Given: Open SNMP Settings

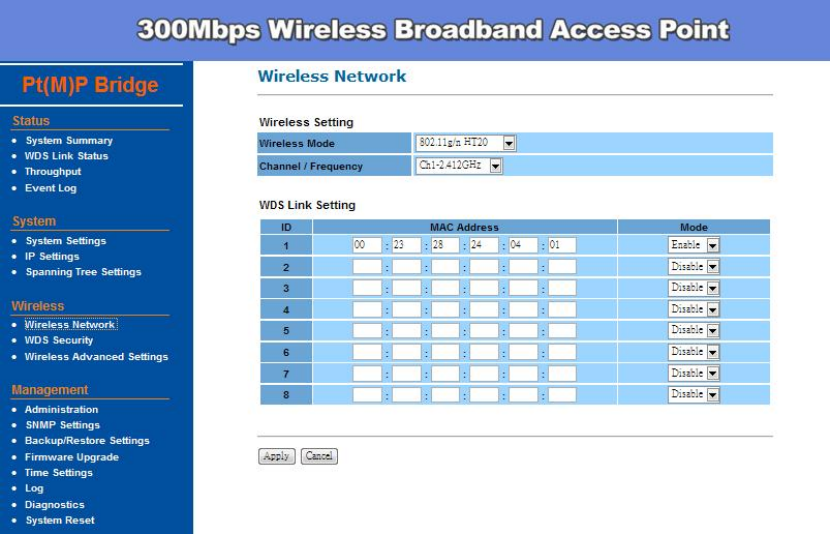Looking at the screenshot, I should click(63, 425).
